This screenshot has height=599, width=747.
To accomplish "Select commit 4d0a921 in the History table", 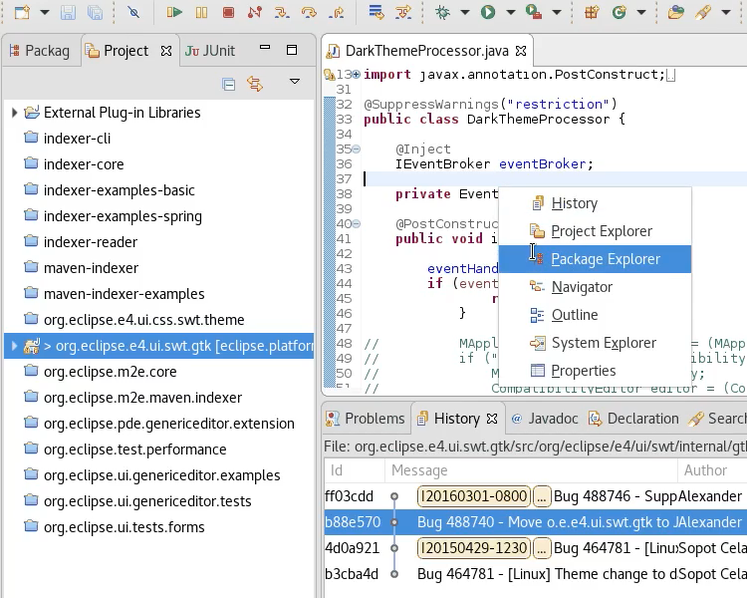I will point(535,548).
